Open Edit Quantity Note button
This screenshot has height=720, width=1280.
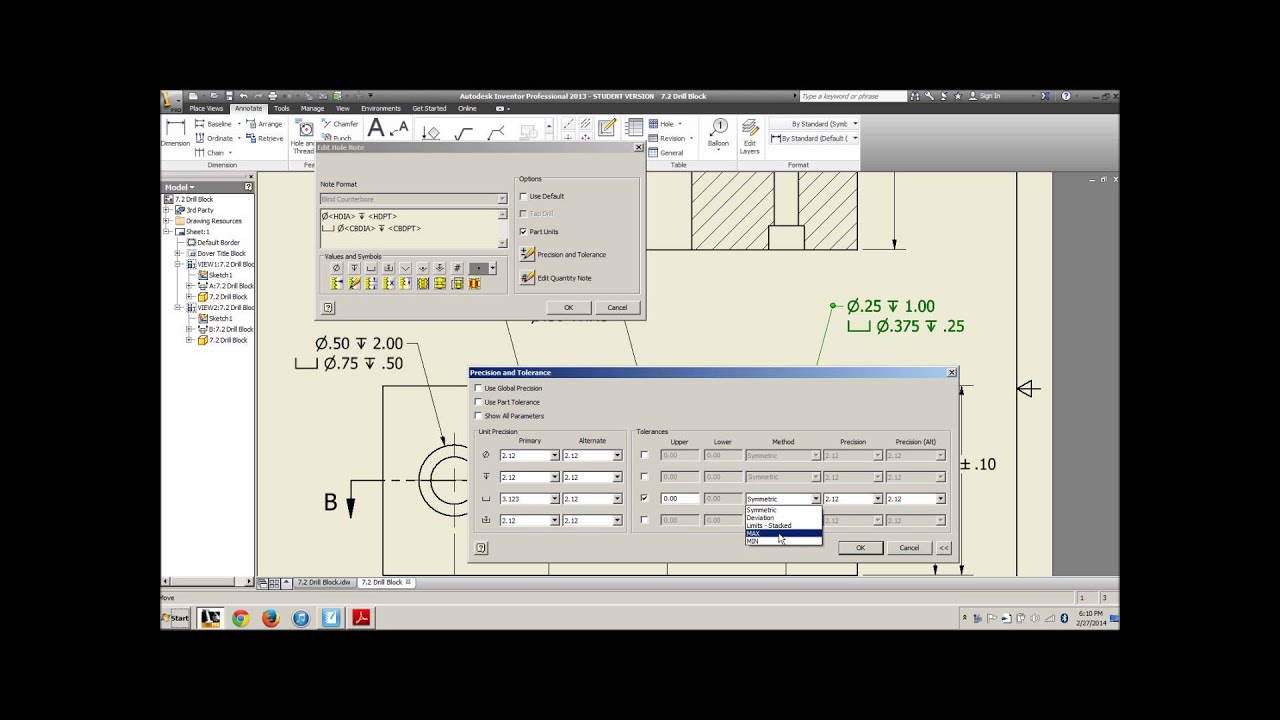(x=528, y=278)
